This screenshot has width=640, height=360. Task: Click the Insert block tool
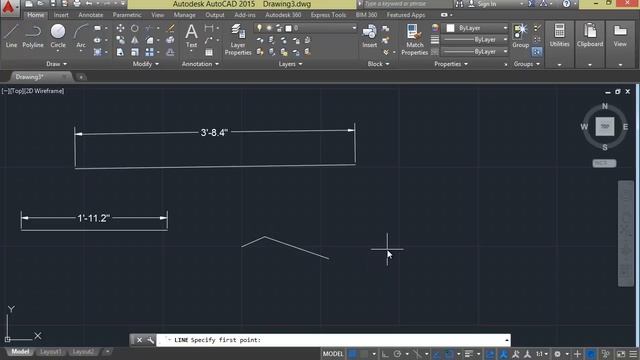369,36
